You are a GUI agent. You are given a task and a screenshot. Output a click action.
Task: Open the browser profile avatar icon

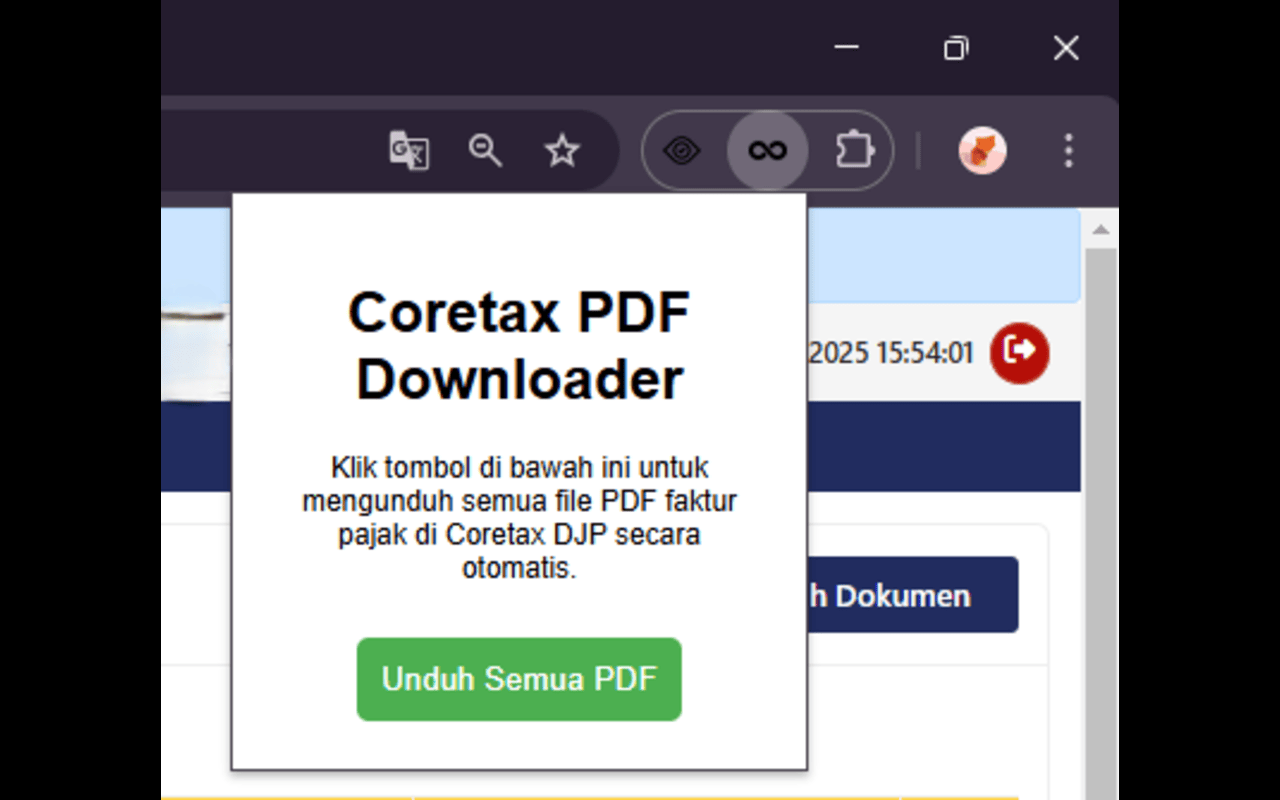click(982, 152)
